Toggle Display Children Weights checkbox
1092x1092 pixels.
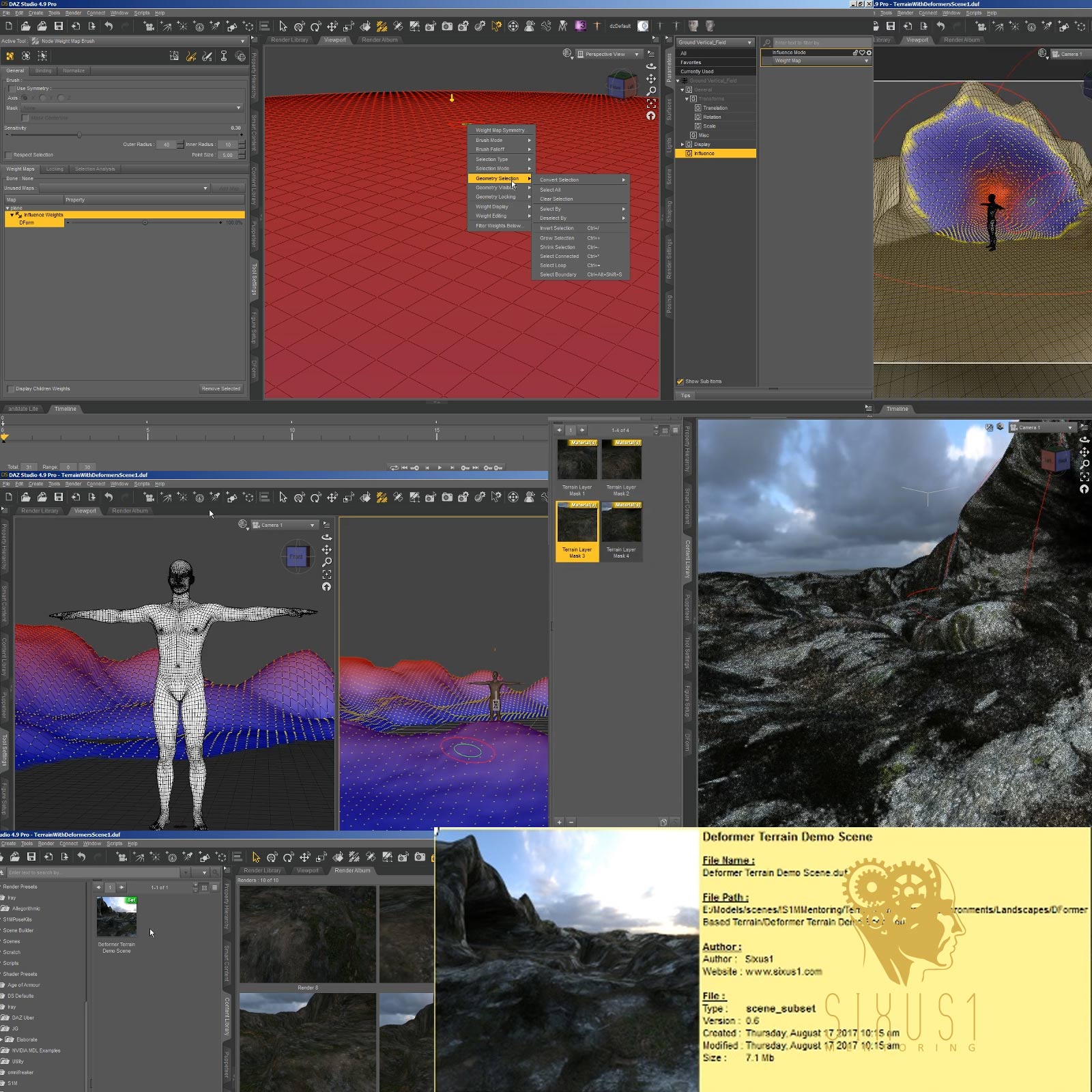10,388
